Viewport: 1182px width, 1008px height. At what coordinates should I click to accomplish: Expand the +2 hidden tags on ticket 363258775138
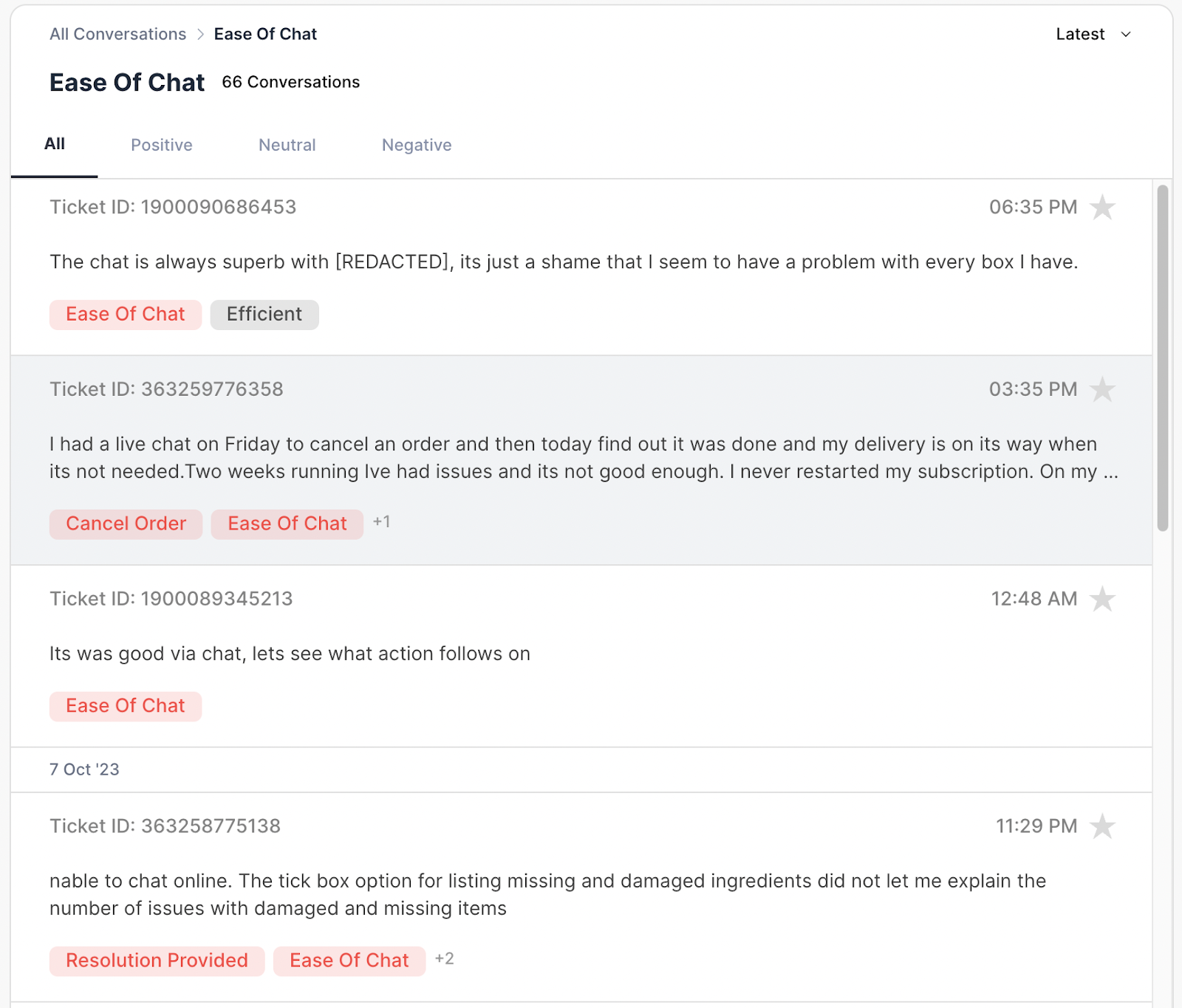tap(445, 959)
